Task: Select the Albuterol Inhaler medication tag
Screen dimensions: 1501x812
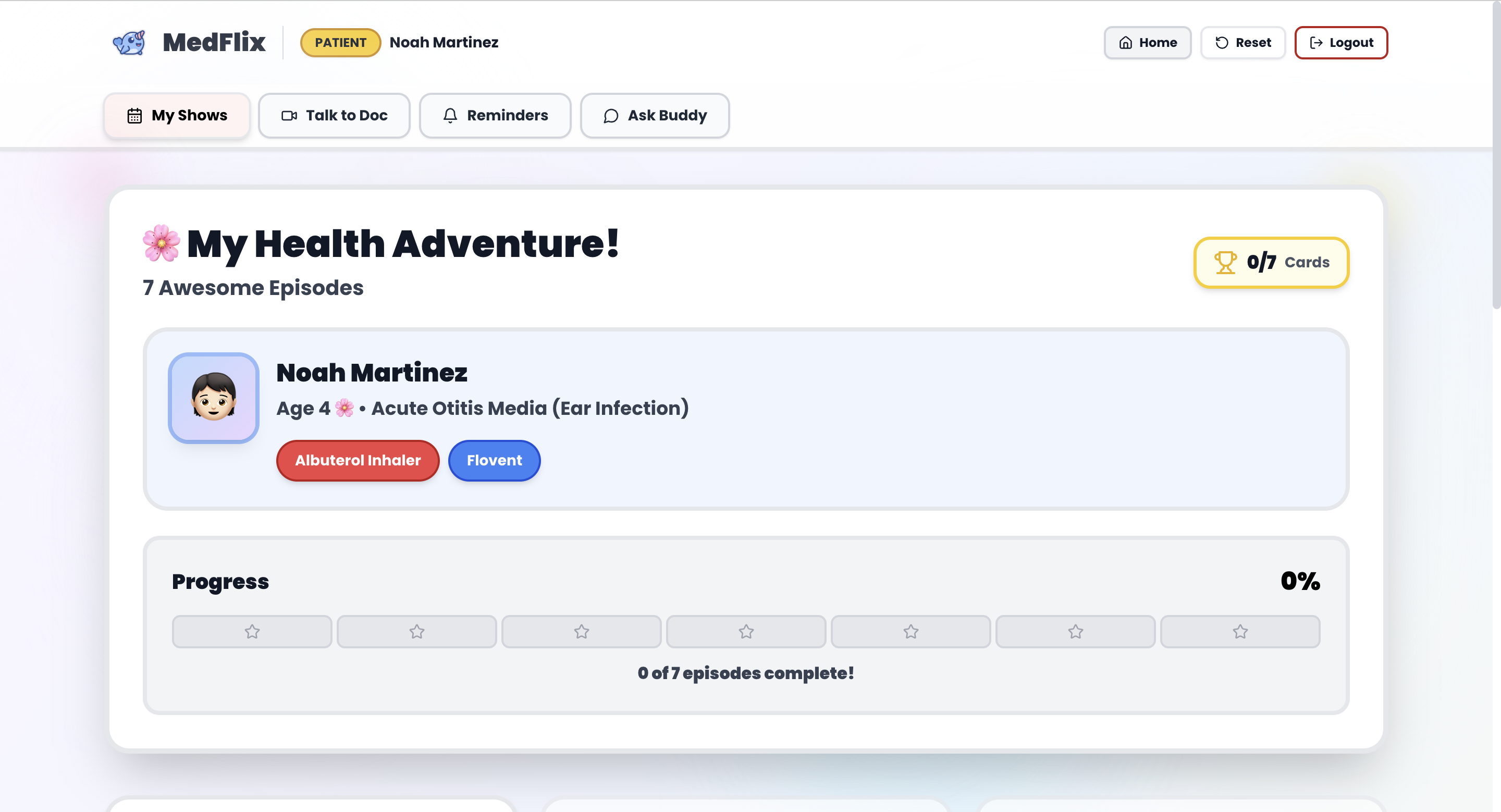Action: click(x=358, y=460)
